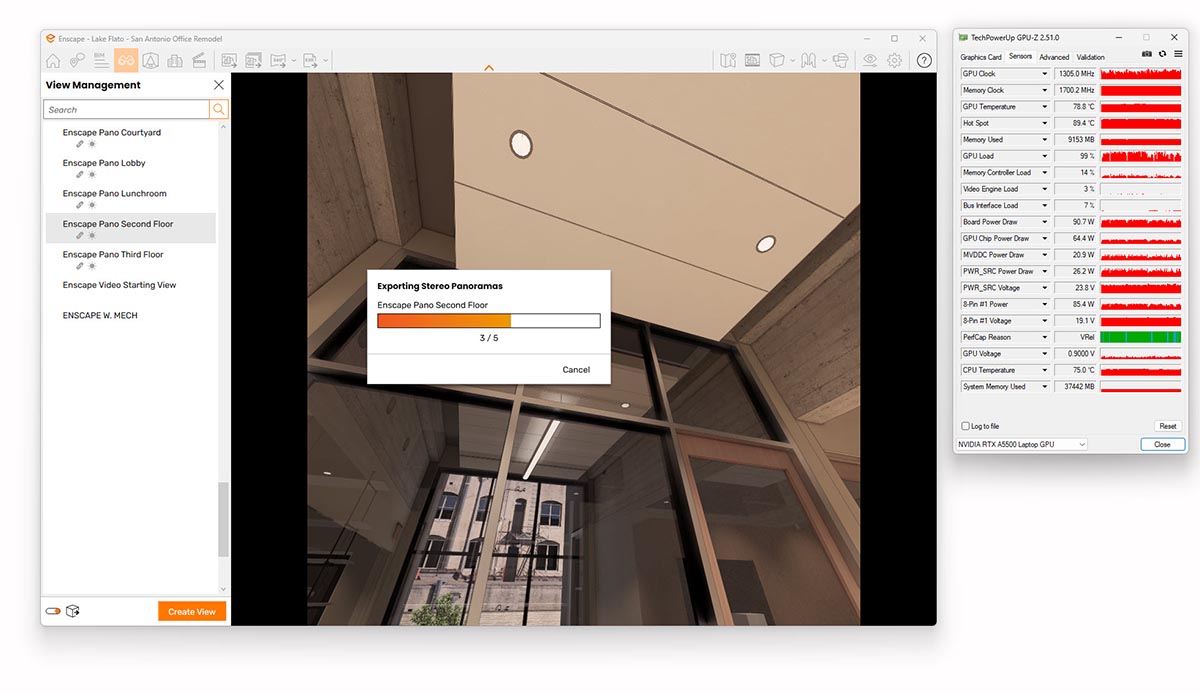Toggle the eye icon in the Enscape toolbar

(x=869, y=60)
